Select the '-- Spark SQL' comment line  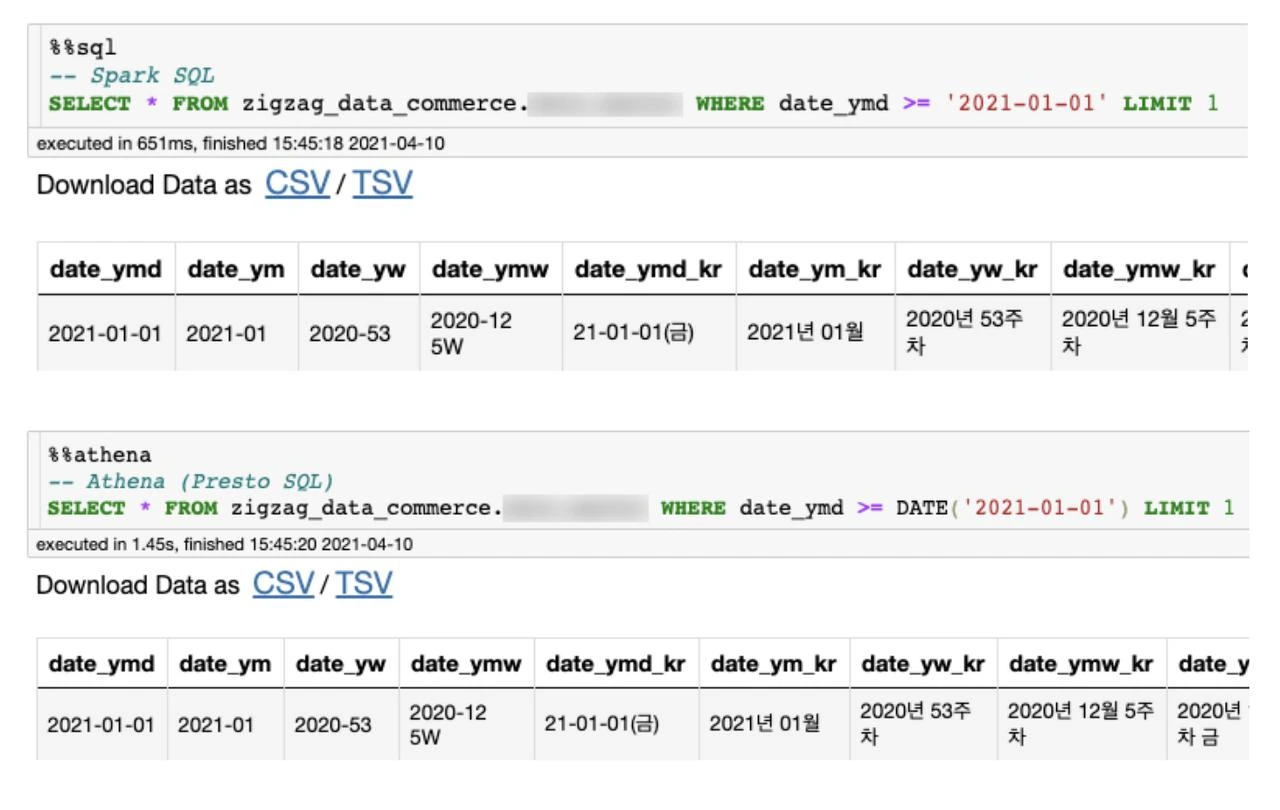point(131,76)
